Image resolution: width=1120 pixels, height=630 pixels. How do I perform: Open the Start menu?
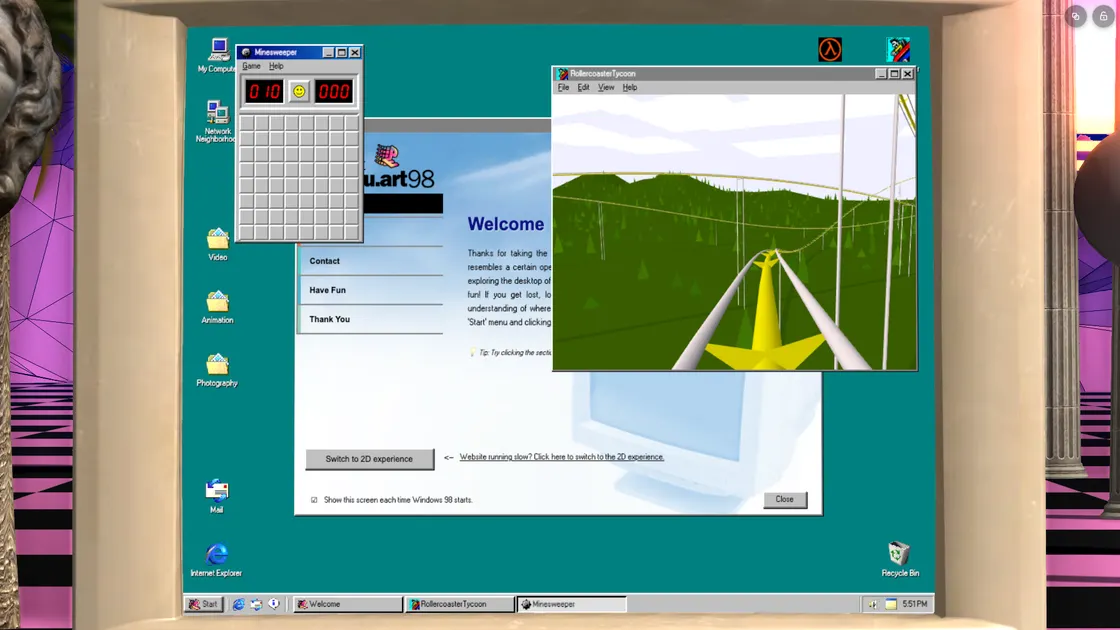pyautogui.click(x=204, y=604)
